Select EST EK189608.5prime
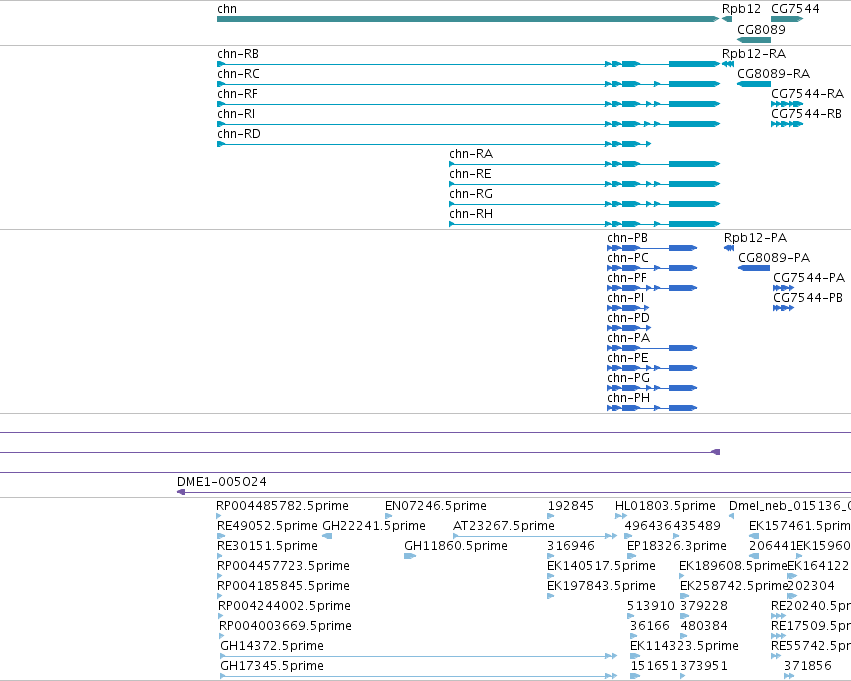Image resolution: width=851 pixels, height=681 pixels. point(733,567)
